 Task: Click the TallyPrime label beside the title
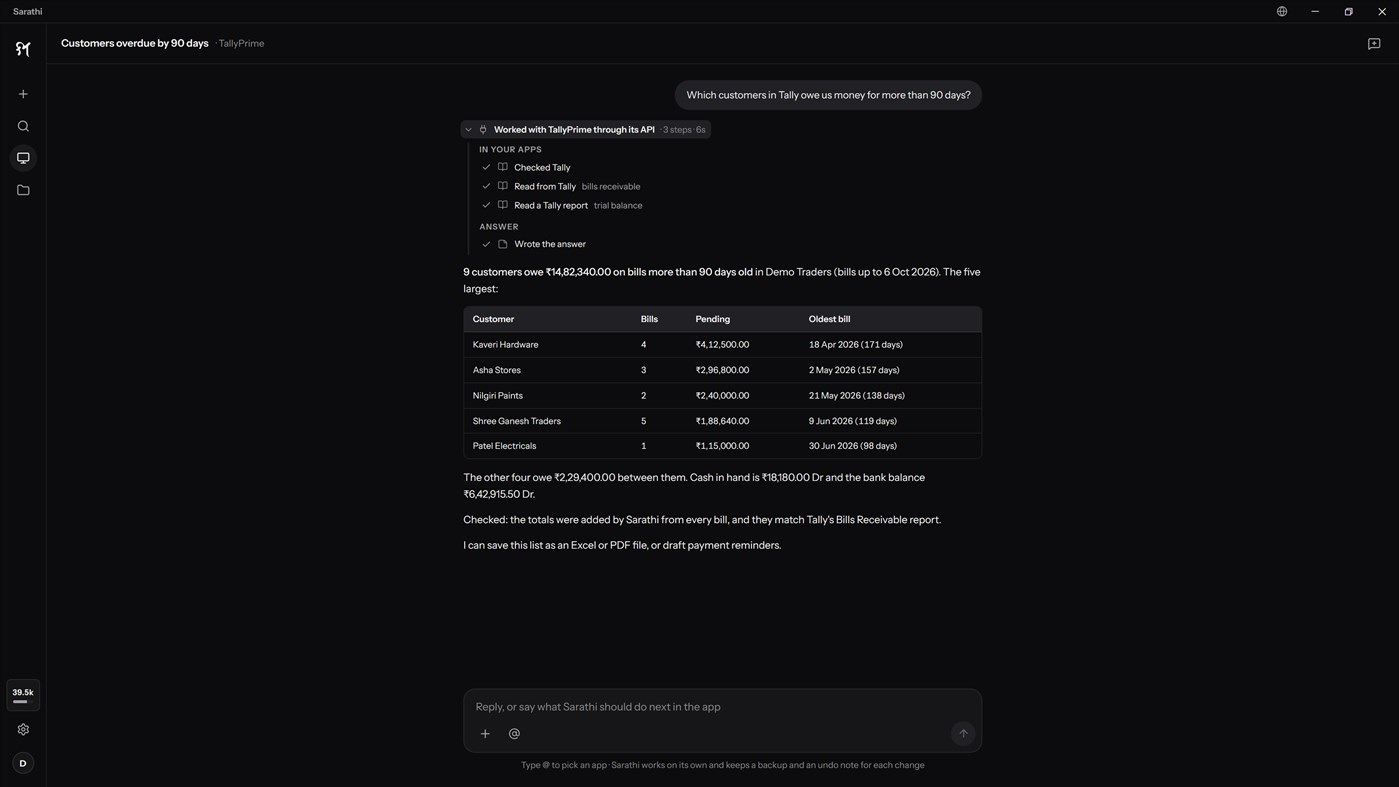(x=241, y=44)
